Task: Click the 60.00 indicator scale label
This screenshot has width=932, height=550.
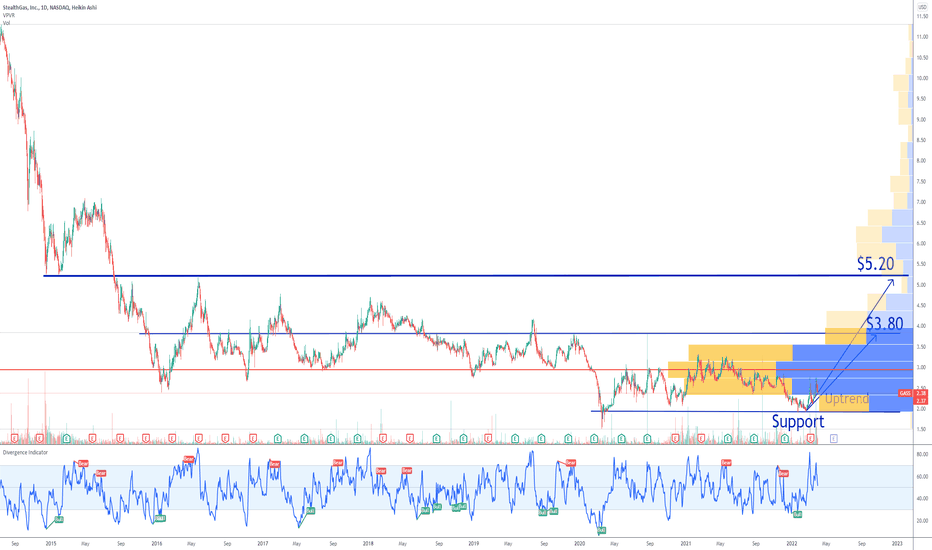Action: pyautogui.click(x=922, y=476)
